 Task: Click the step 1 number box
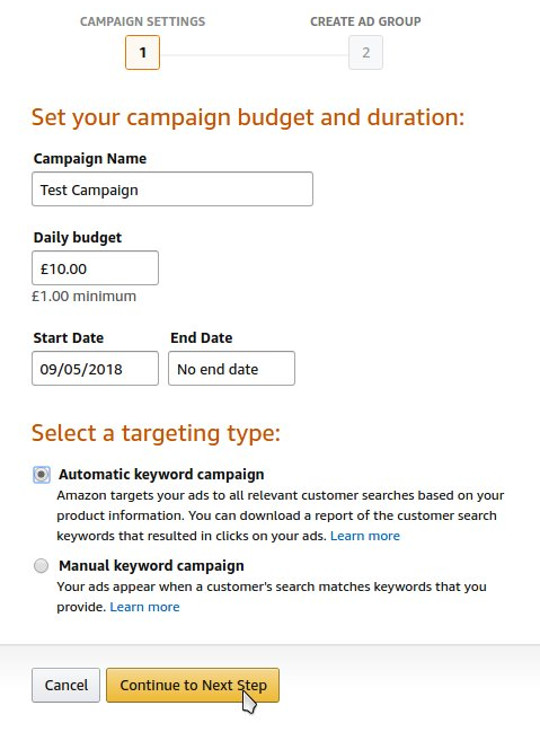pos(142,52)
